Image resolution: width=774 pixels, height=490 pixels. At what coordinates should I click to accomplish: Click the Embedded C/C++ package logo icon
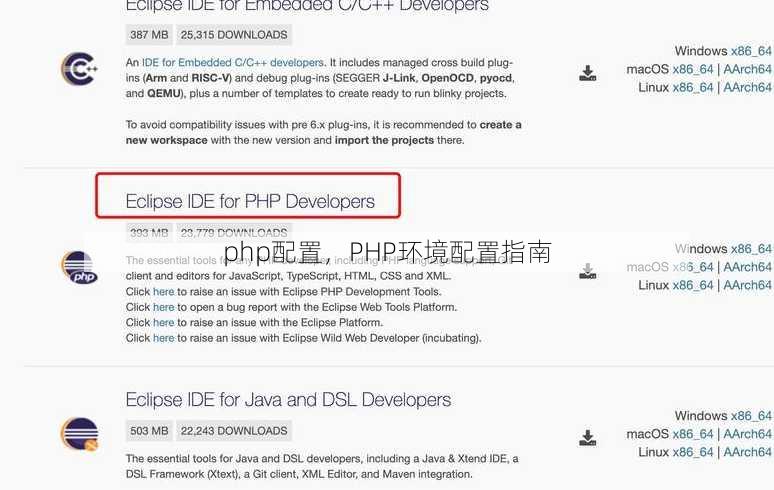click(79, 69)
